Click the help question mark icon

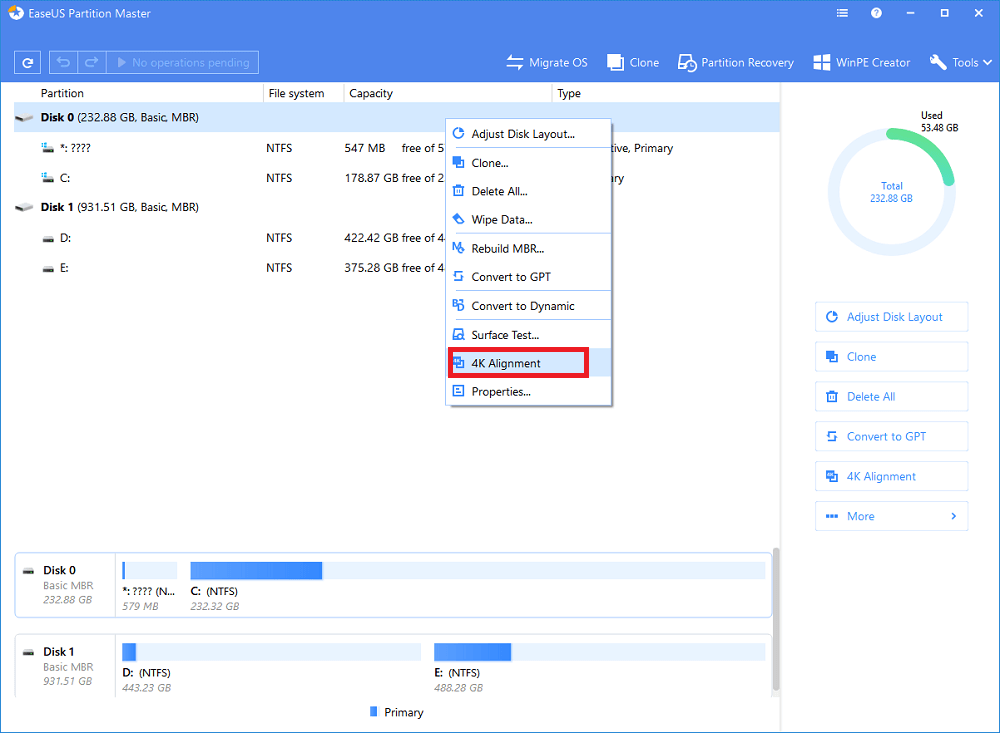coord(877,14)
